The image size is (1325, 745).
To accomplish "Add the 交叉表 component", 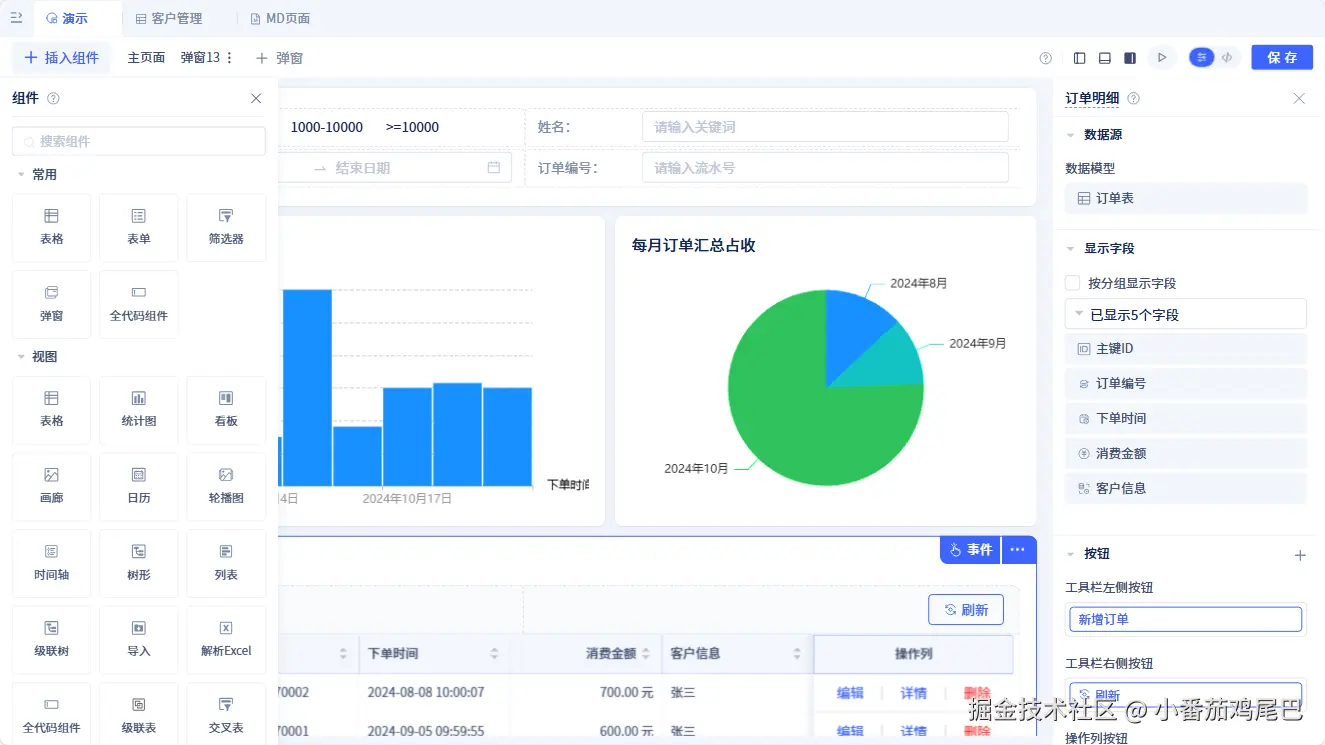I will [226, 714].
